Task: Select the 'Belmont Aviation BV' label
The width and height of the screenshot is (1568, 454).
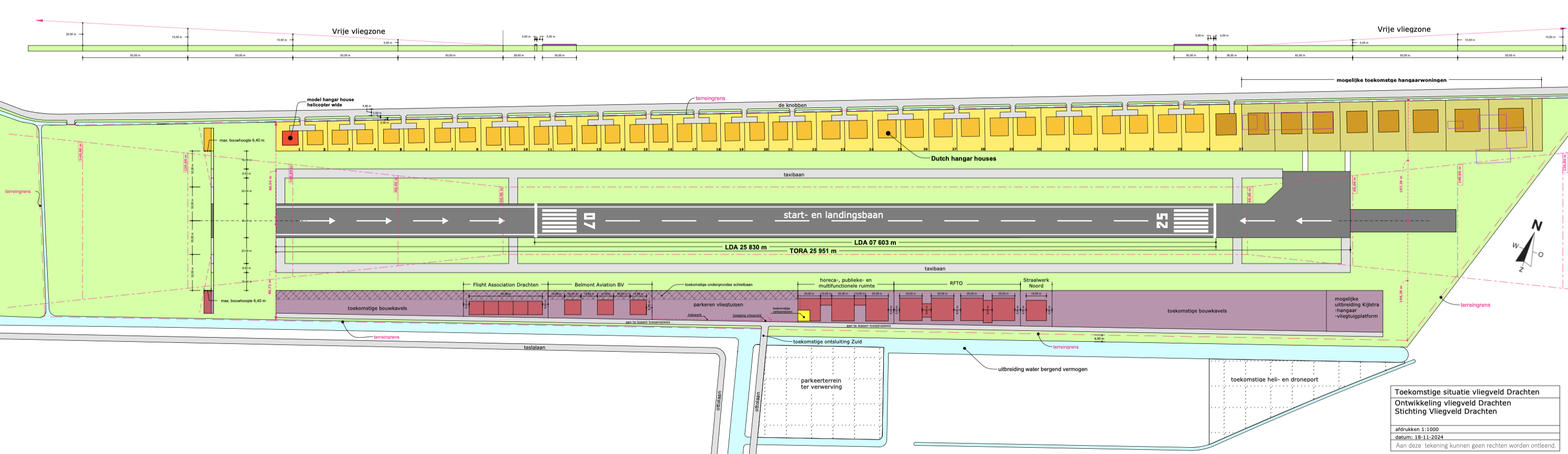Action: 599,285
